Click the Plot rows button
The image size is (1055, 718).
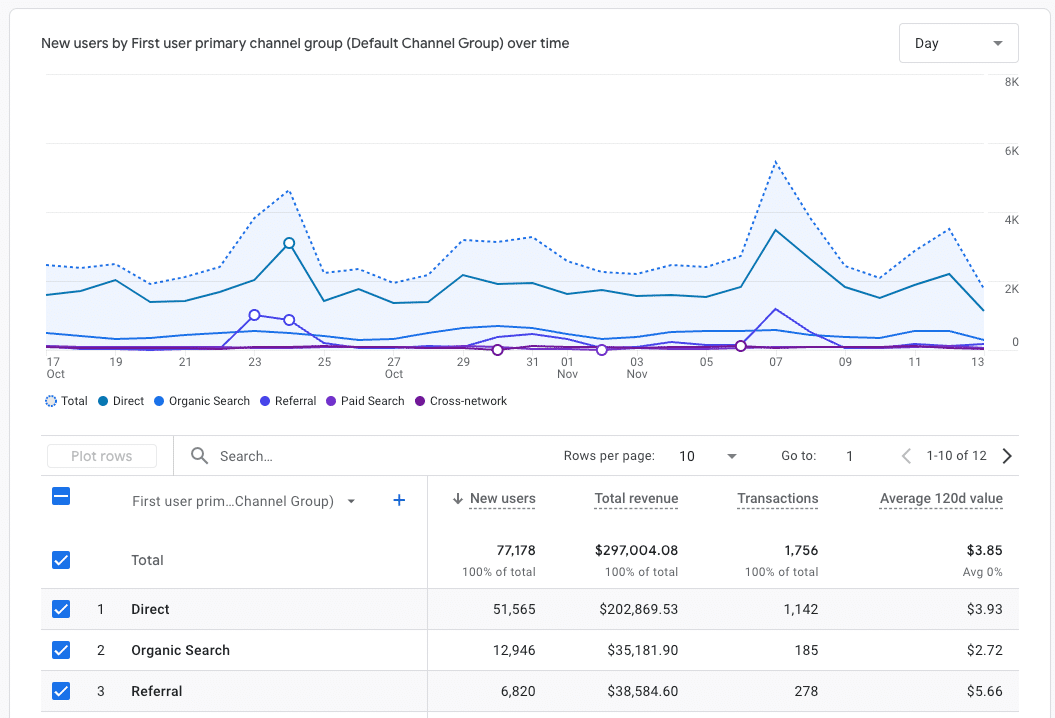pos(102,456)
